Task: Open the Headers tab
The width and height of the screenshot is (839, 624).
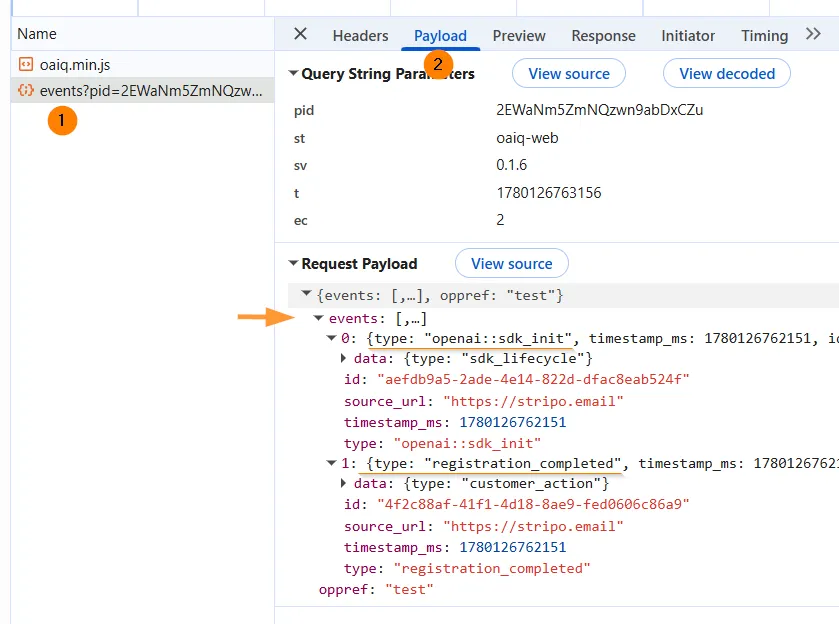Action: tap(361, 36)
